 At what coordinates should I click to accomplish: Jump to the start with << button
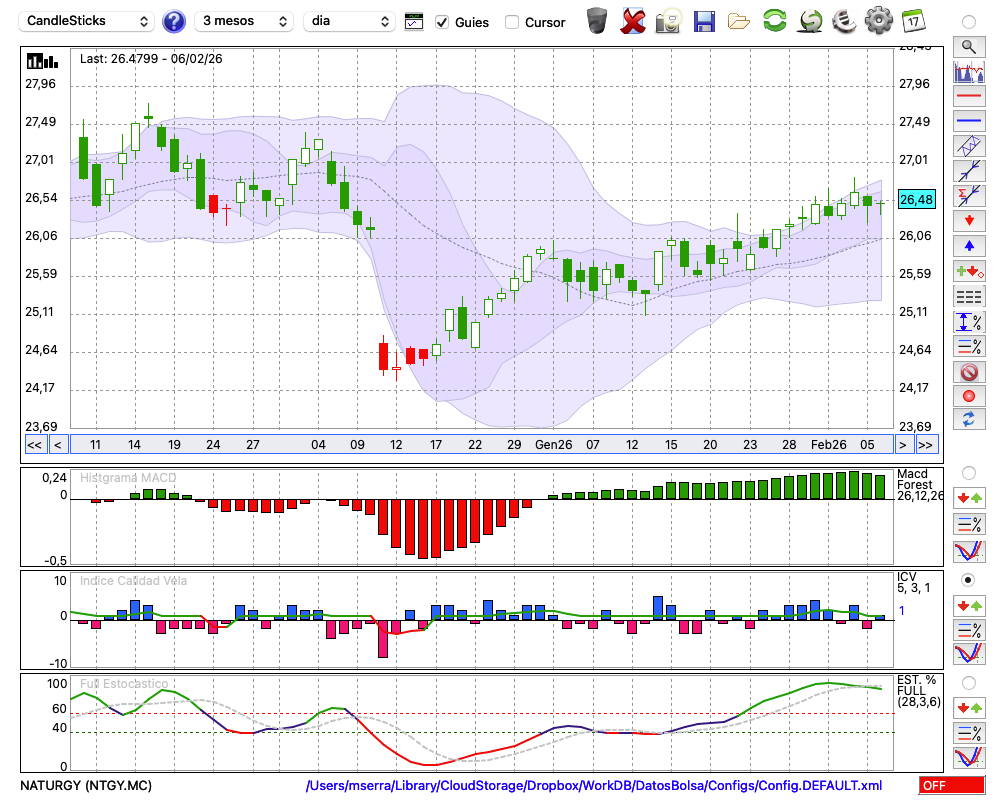(34, 445)
